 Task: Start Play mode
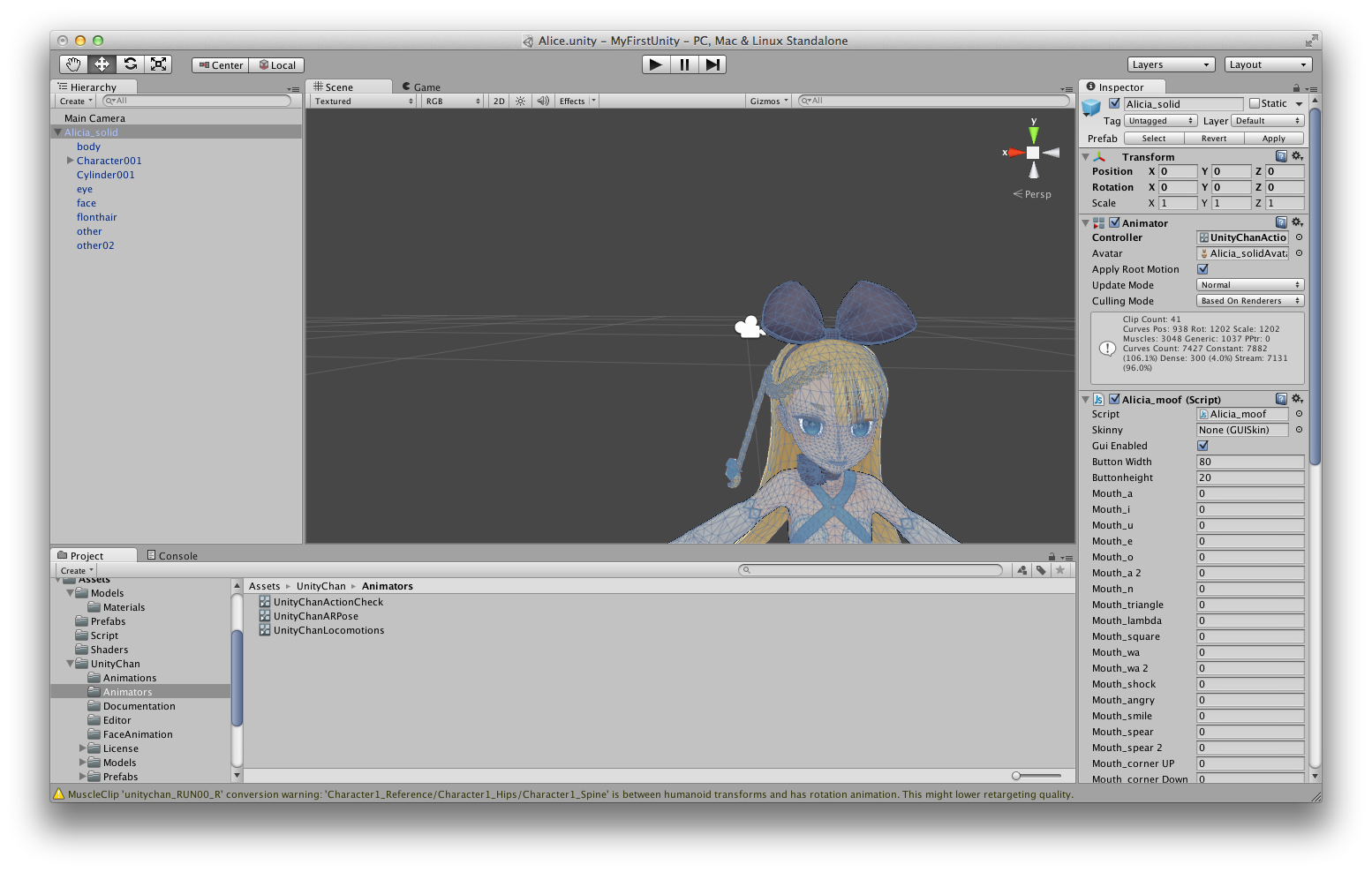pyautogui.click(x=655, y=64)
